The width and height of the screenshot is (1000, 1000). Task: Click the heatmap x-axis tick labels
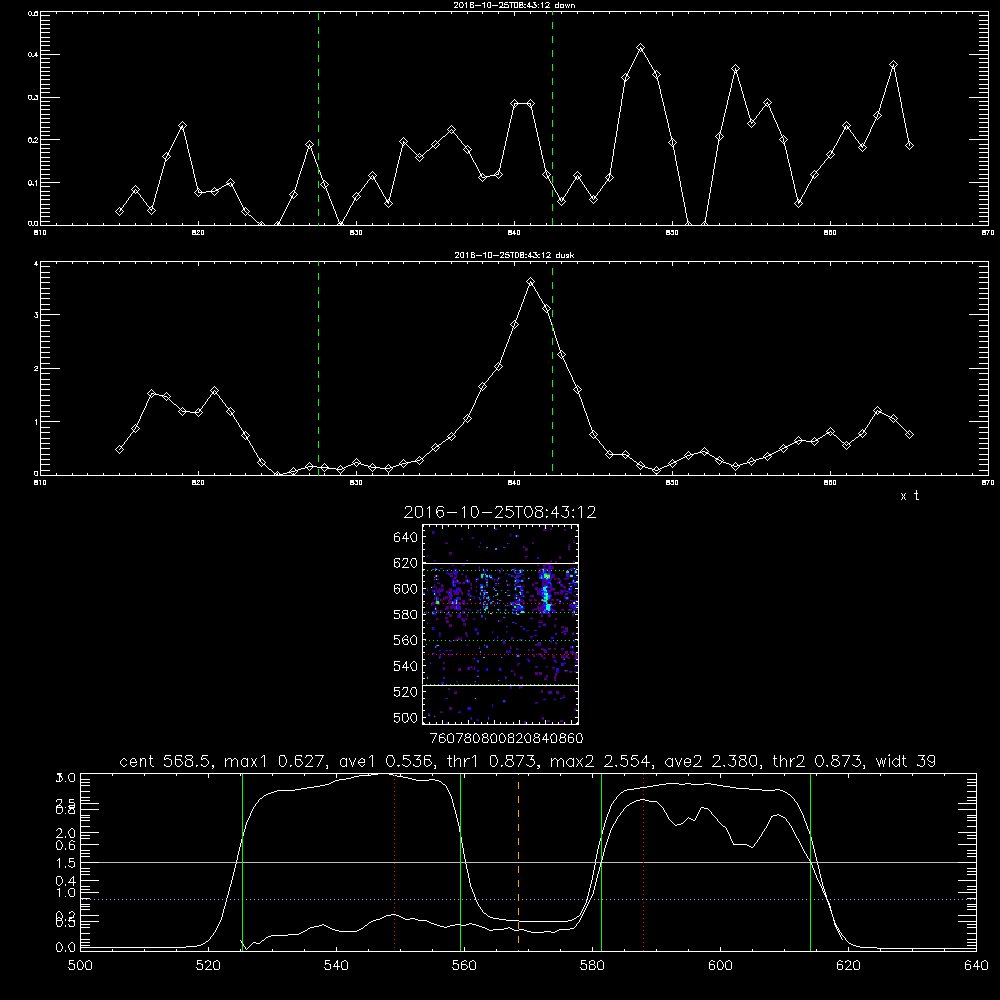[506, 738]
